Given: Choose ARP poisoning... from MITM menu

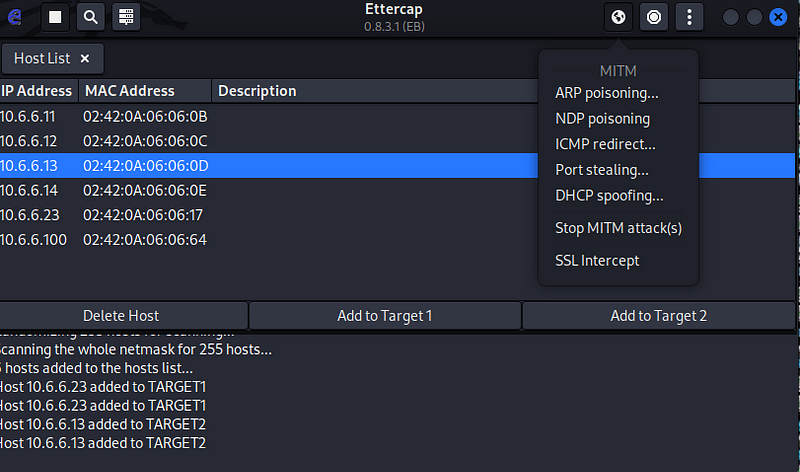Looking at the screenshot, I should pos(607,93).
